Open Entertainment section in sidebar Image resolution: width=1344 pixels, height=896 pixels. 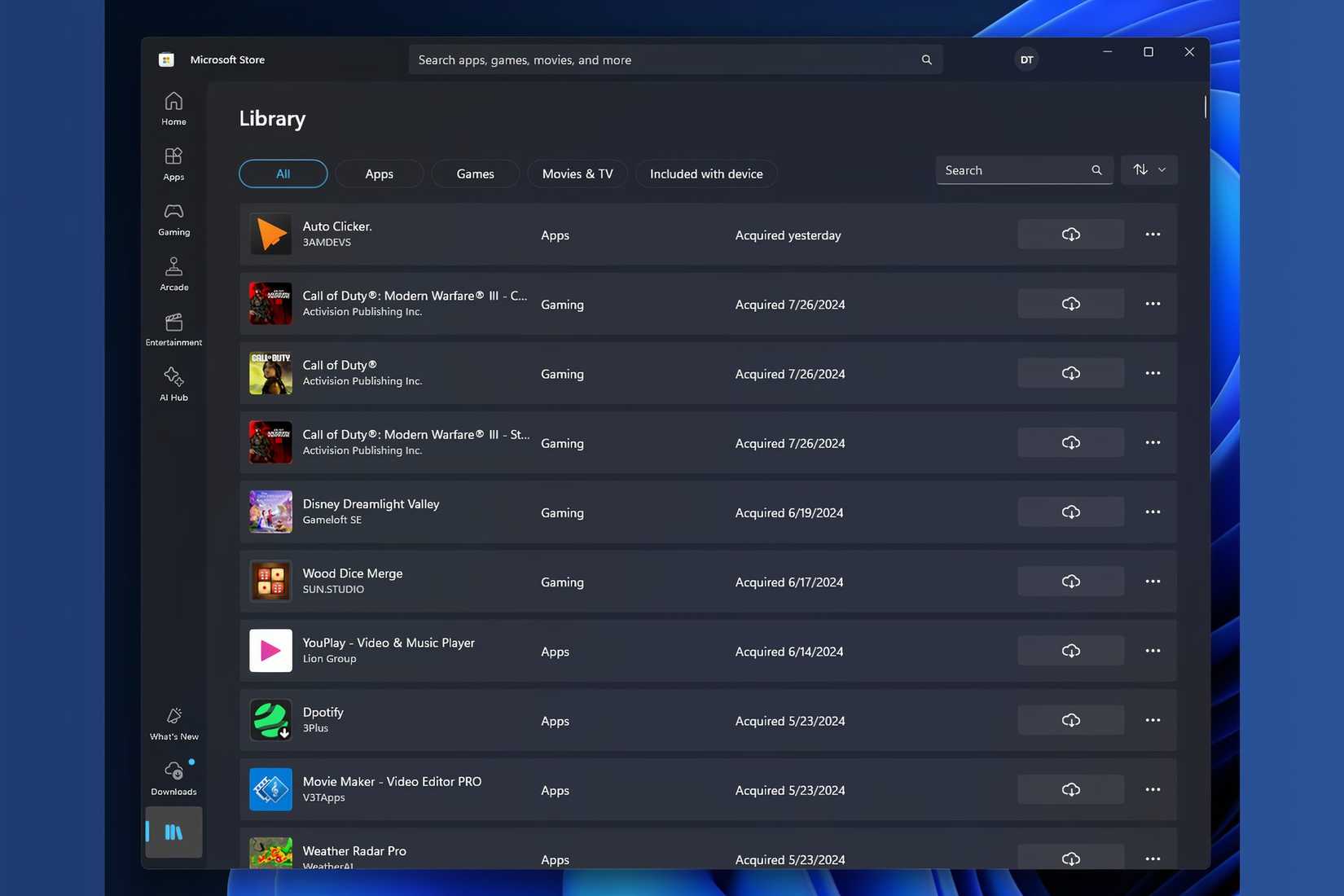point(173,329)
